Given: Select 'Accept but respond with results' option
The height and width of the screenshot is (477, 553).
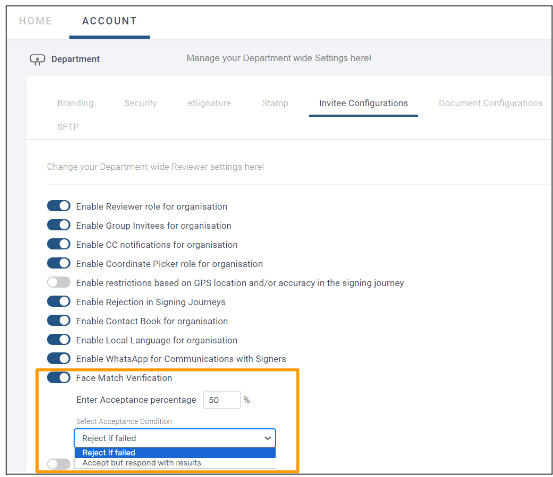Looking at the screenshot, I should (x=175, y=463).
